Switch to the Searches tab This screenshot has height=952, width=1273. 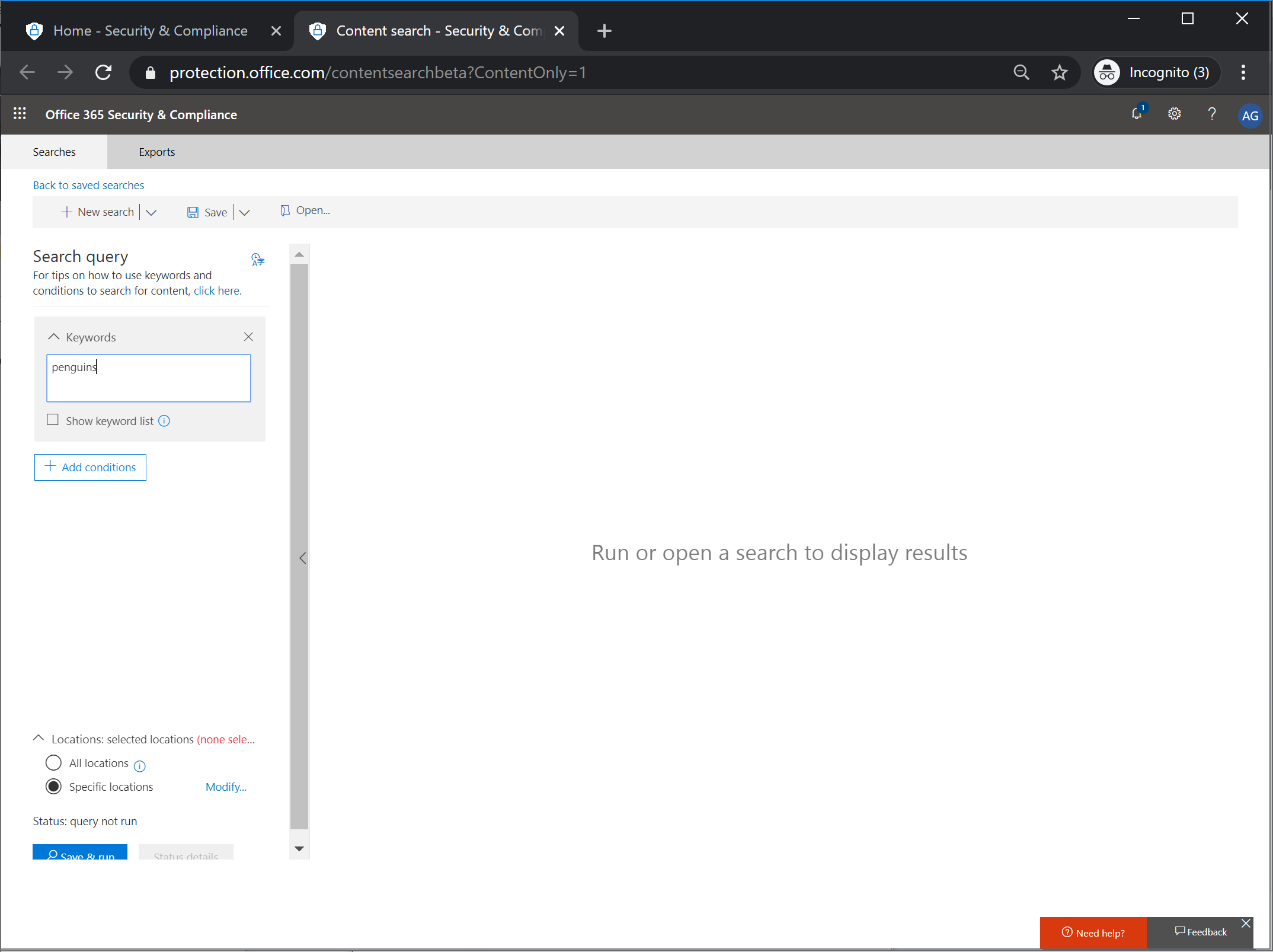[54, 152]
